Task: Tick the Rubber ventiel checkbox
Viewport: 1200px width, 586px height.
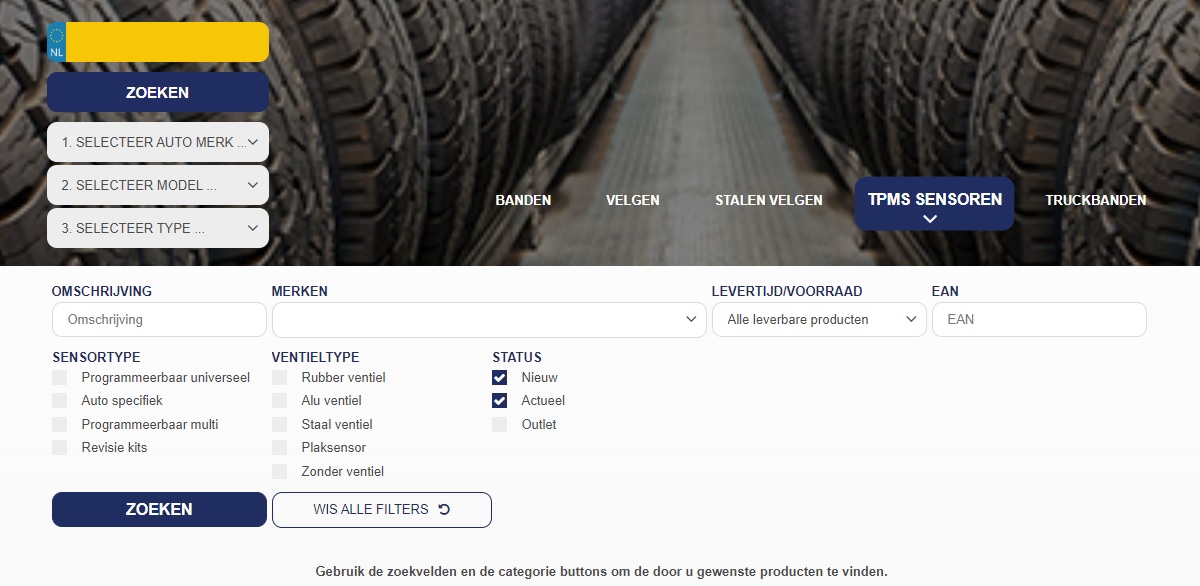Action: coord(280,378)
